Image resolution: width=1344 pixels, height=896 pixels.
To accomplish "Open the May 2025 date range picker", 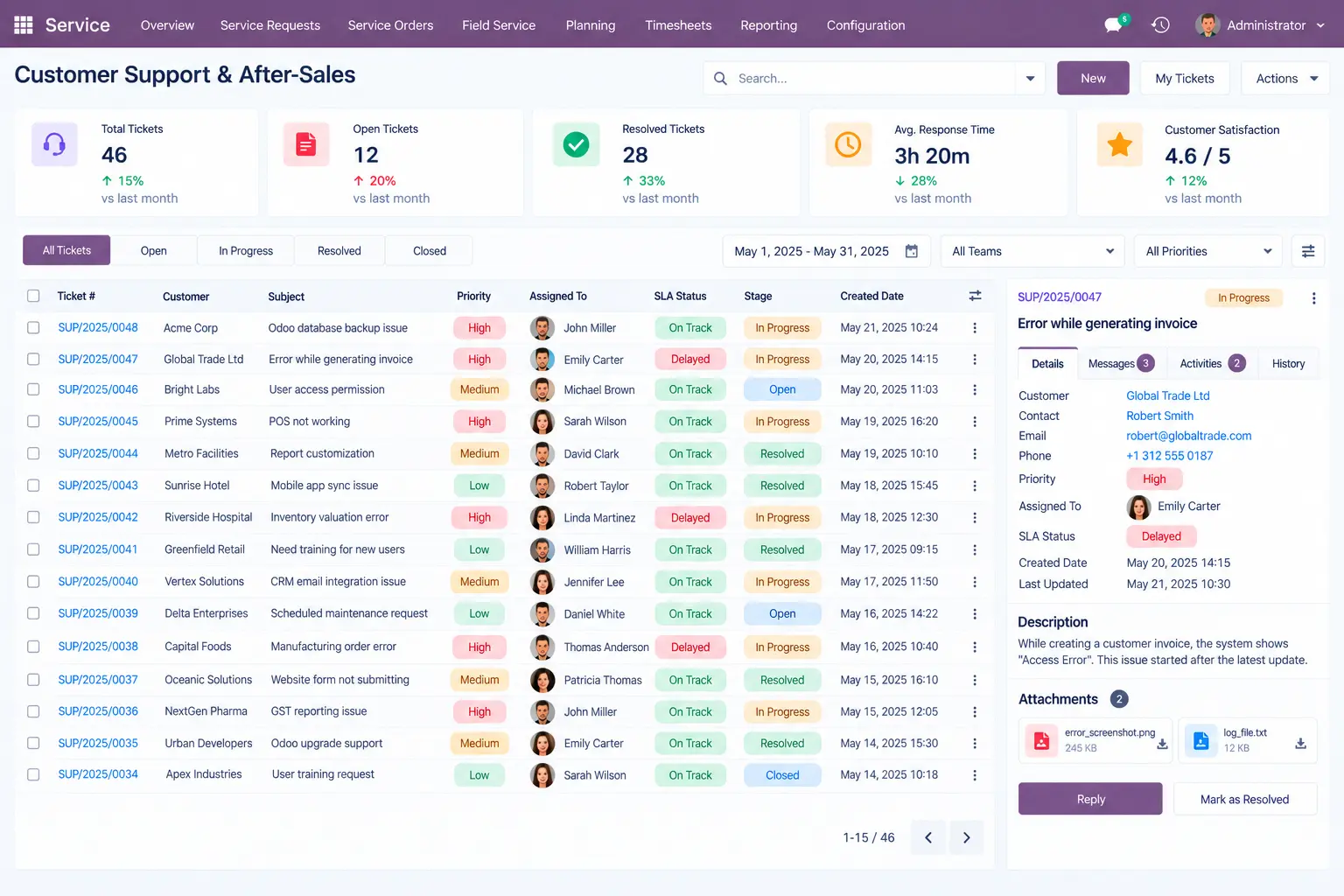I will coord(827,251).
